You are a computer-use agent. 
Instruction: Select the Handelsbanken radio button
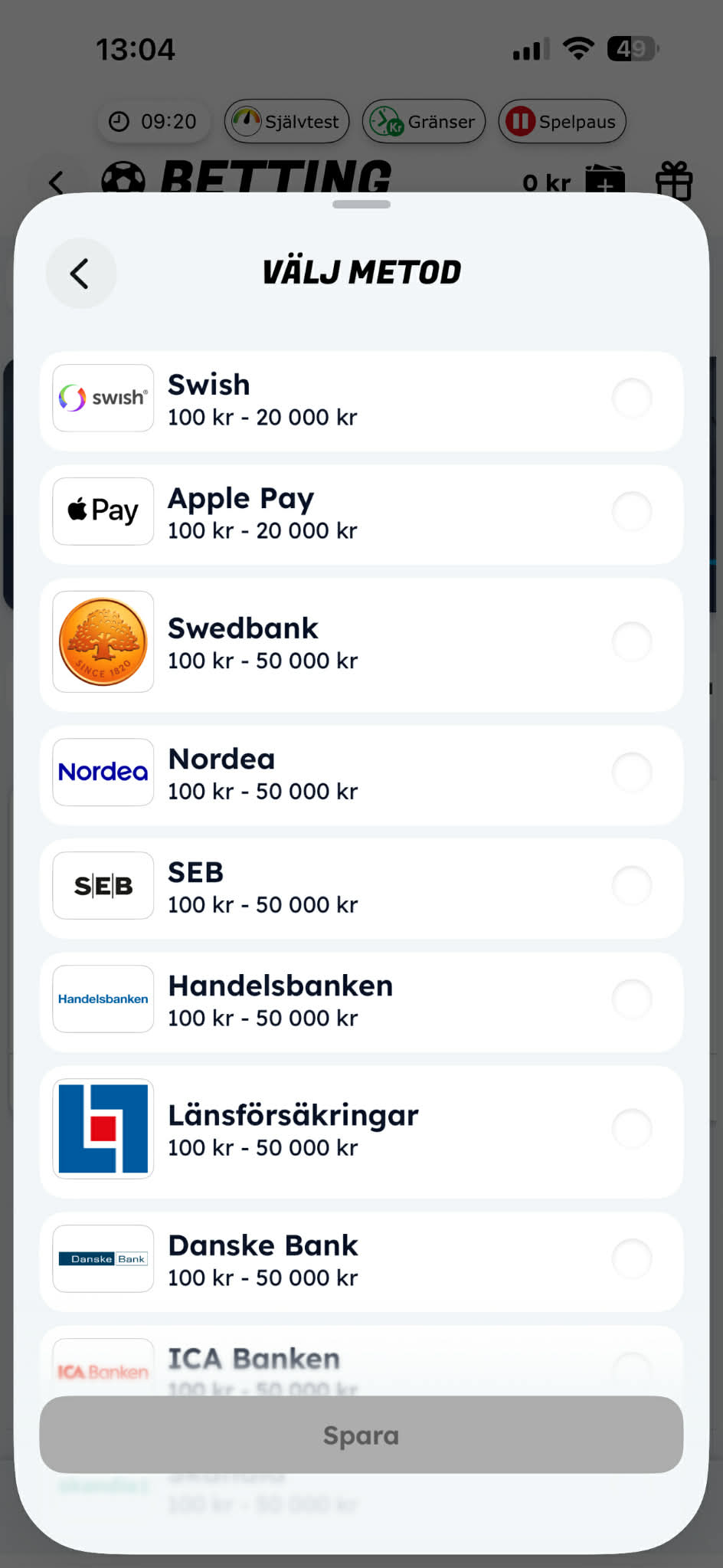pos(632,999)
